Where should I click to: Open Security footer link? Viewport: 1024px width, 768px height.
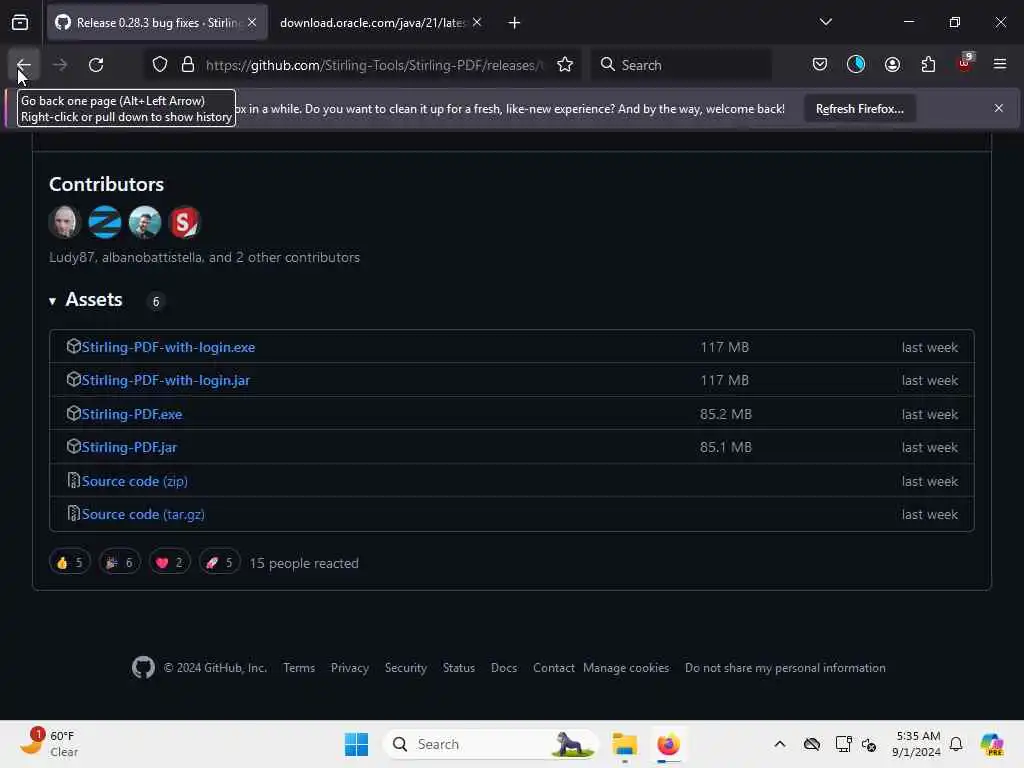click(406, 668)
